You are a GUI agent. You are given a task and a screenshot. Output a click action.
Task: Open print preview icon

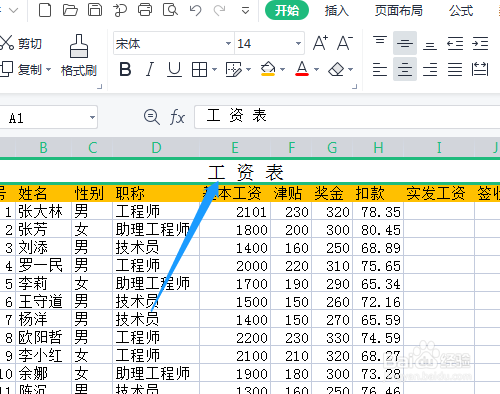170,10
